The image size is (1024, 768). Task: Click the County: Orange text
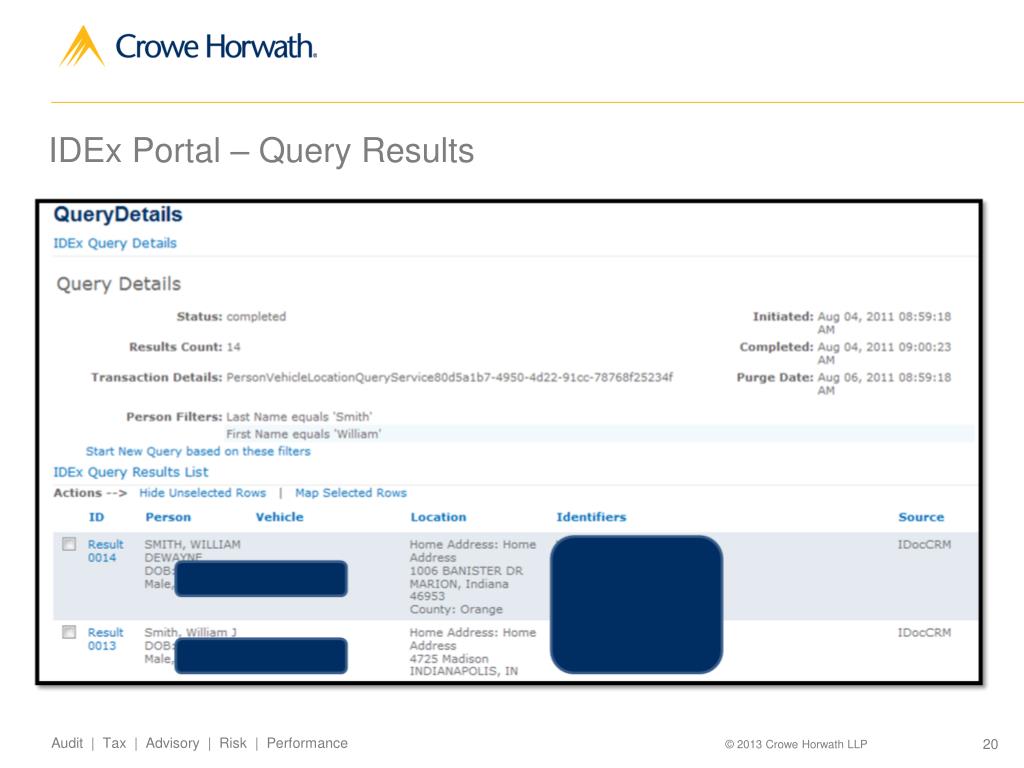click(x=456, y=609)
